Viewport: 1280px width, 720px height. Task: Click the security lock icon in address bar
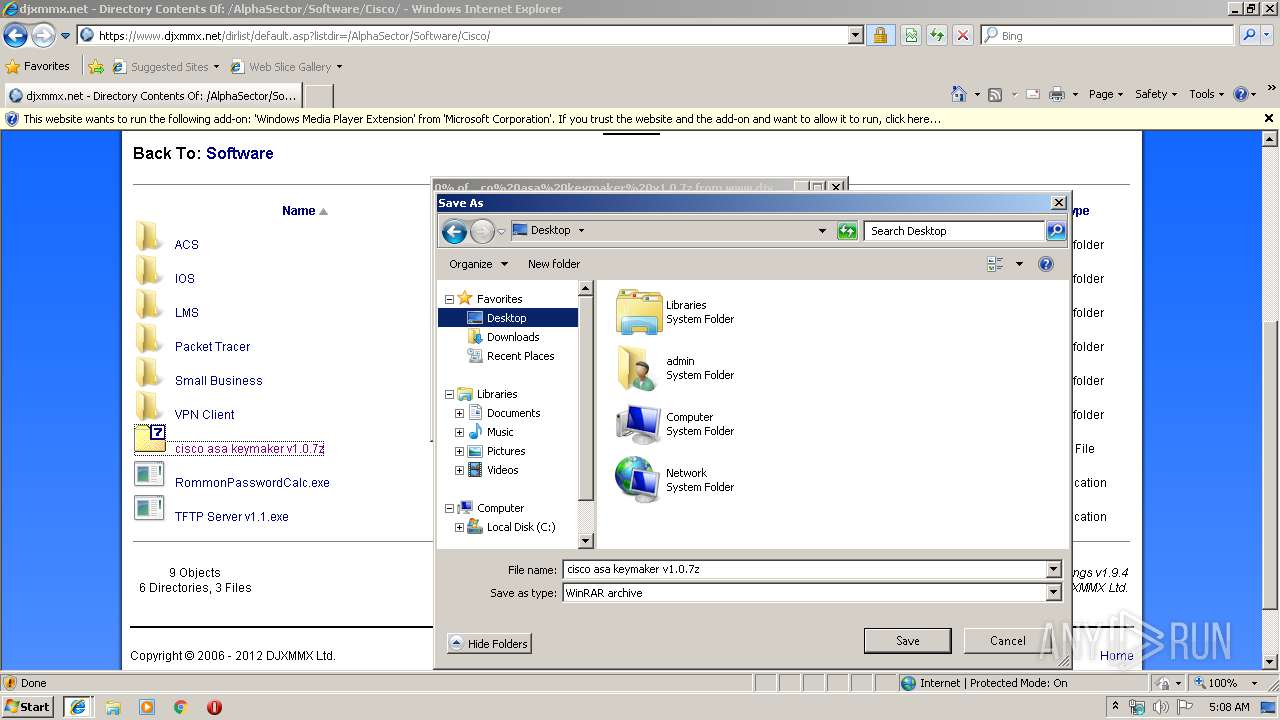click(x=880, y=35)
